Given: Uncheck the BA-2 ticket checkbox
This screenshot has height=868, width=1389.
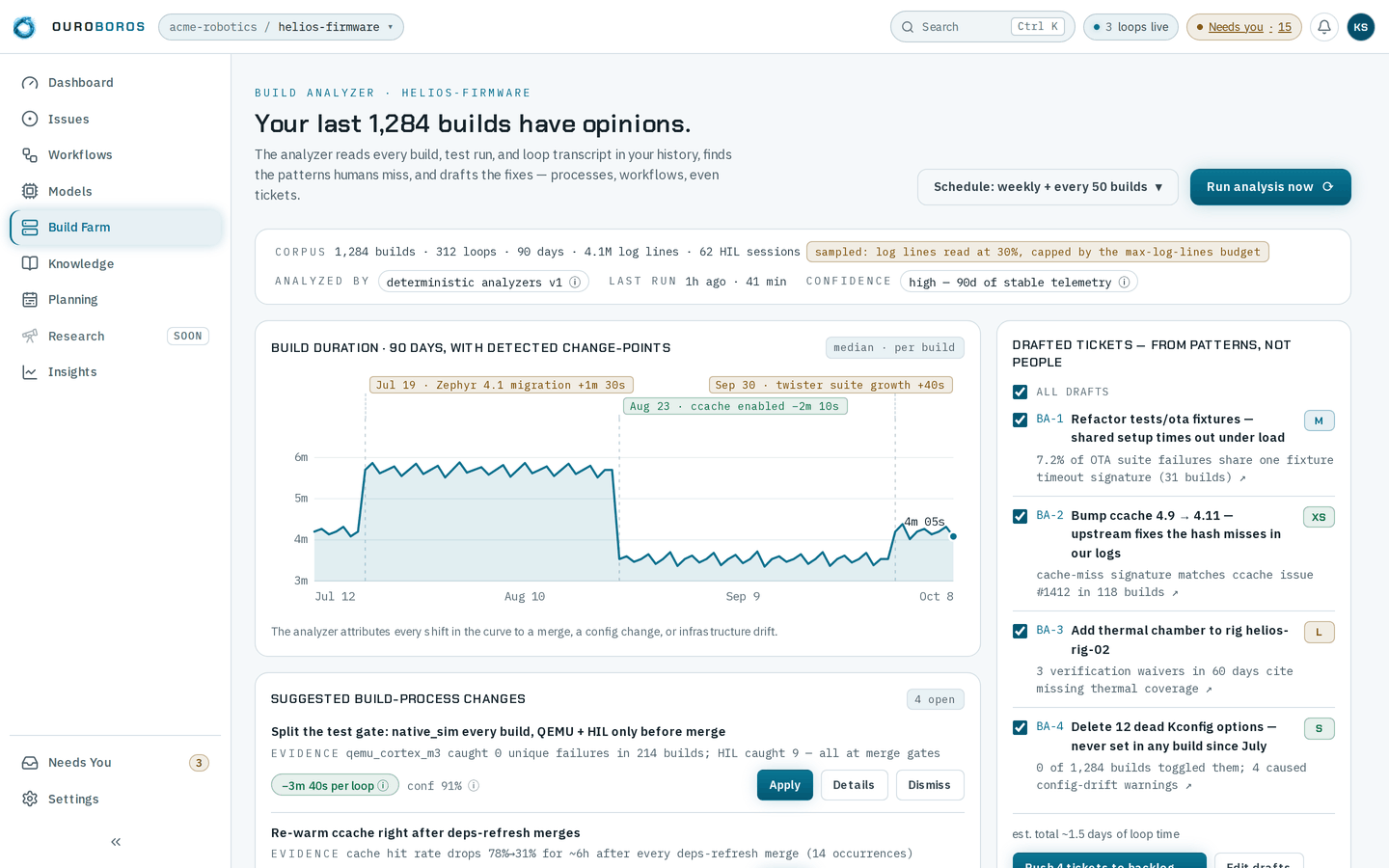Looking at the screenshot, I should [x=1020, y=516].
